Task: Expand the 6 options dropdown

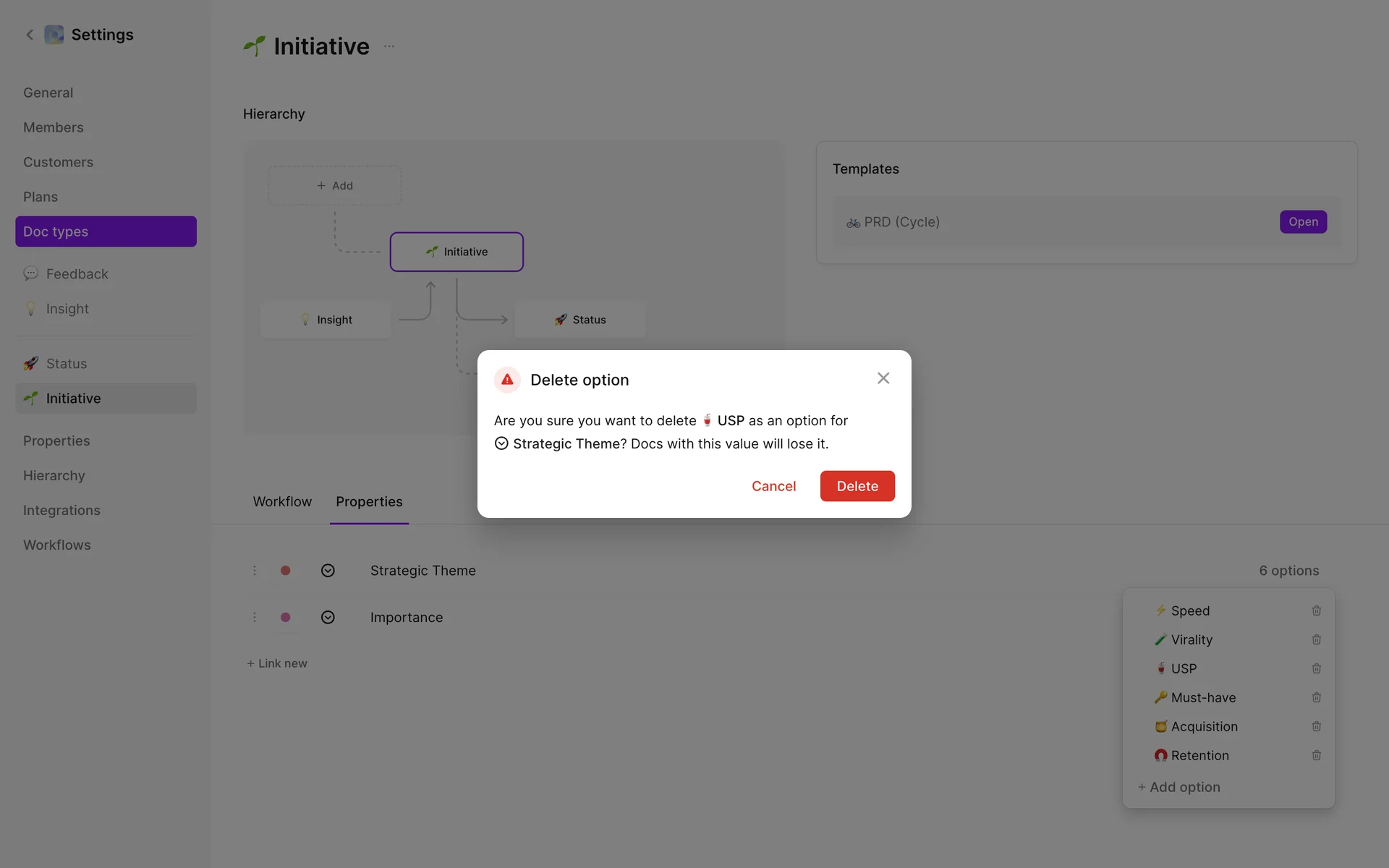Action: 1288,571
